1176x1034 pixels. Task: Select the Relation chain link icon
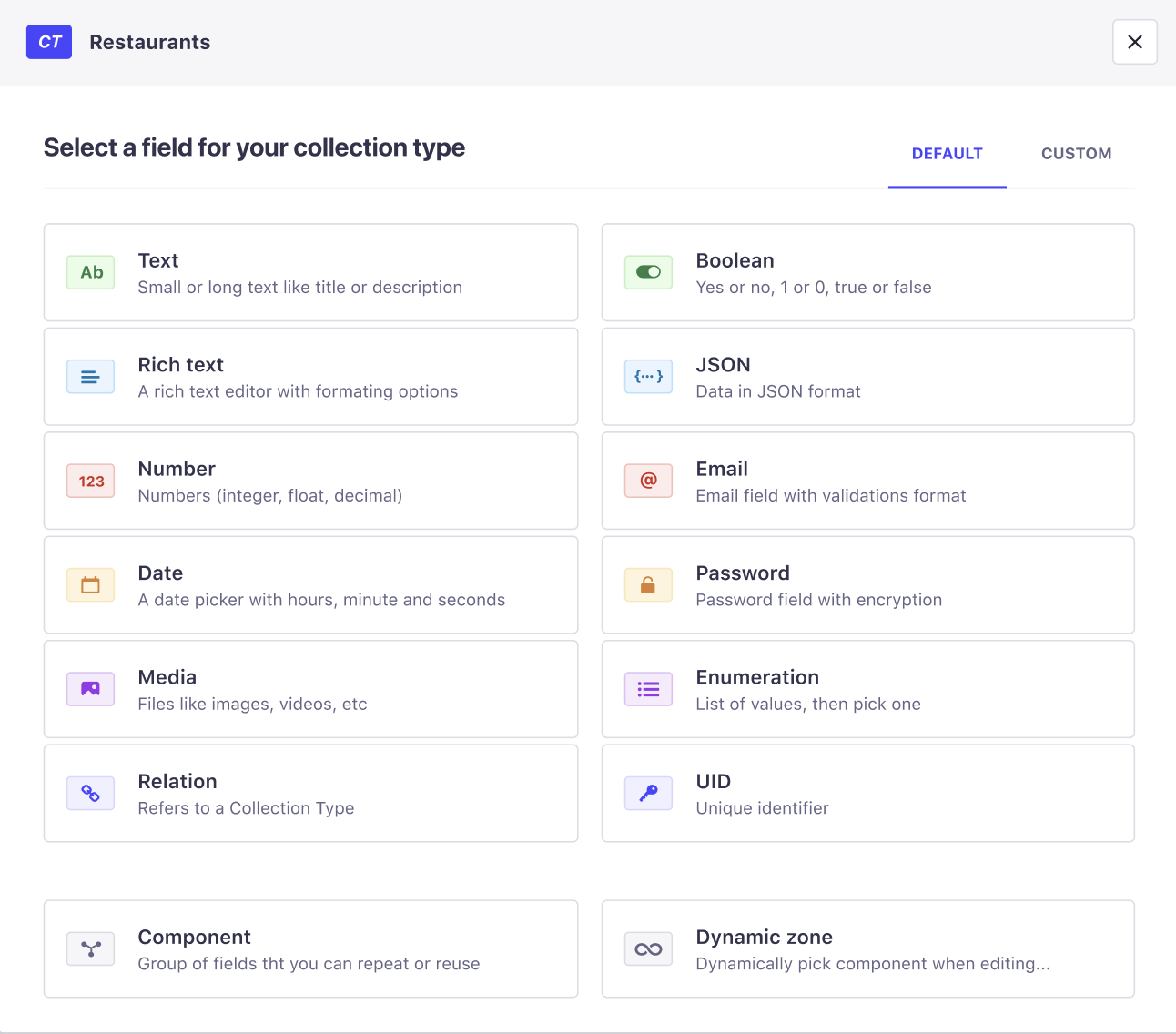tap(91, 794)
